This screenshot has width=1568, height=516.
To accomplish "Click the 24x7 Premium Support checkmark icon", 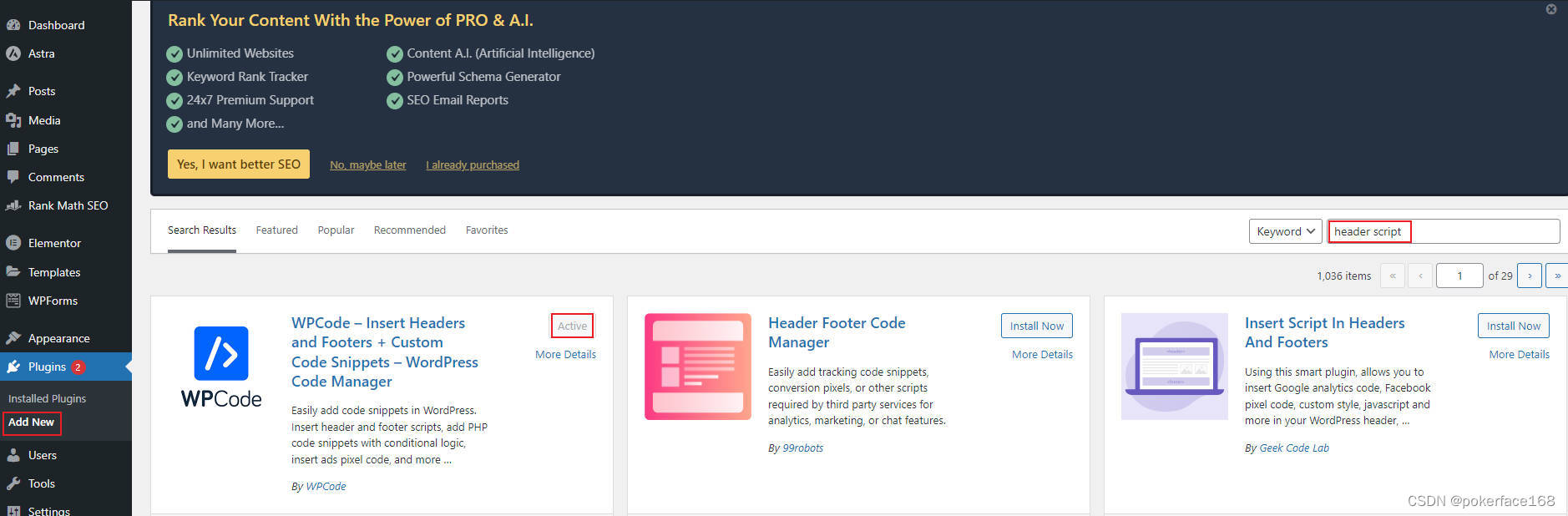I will (x=175, y=101).
